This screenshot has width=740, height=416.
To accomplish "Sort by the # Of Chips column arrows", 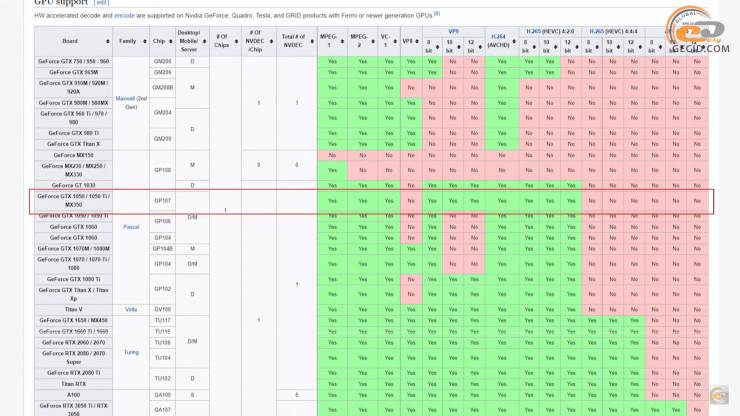I will 236,42.
